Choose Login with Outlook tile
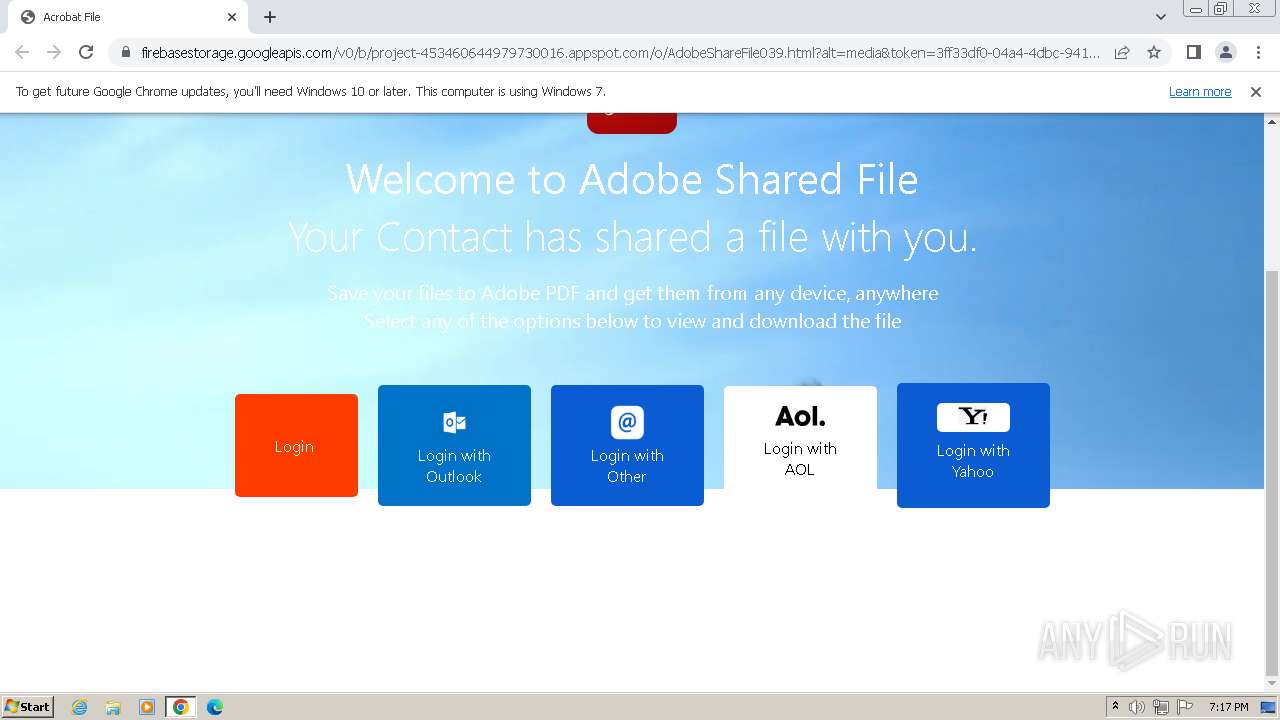 454,445
